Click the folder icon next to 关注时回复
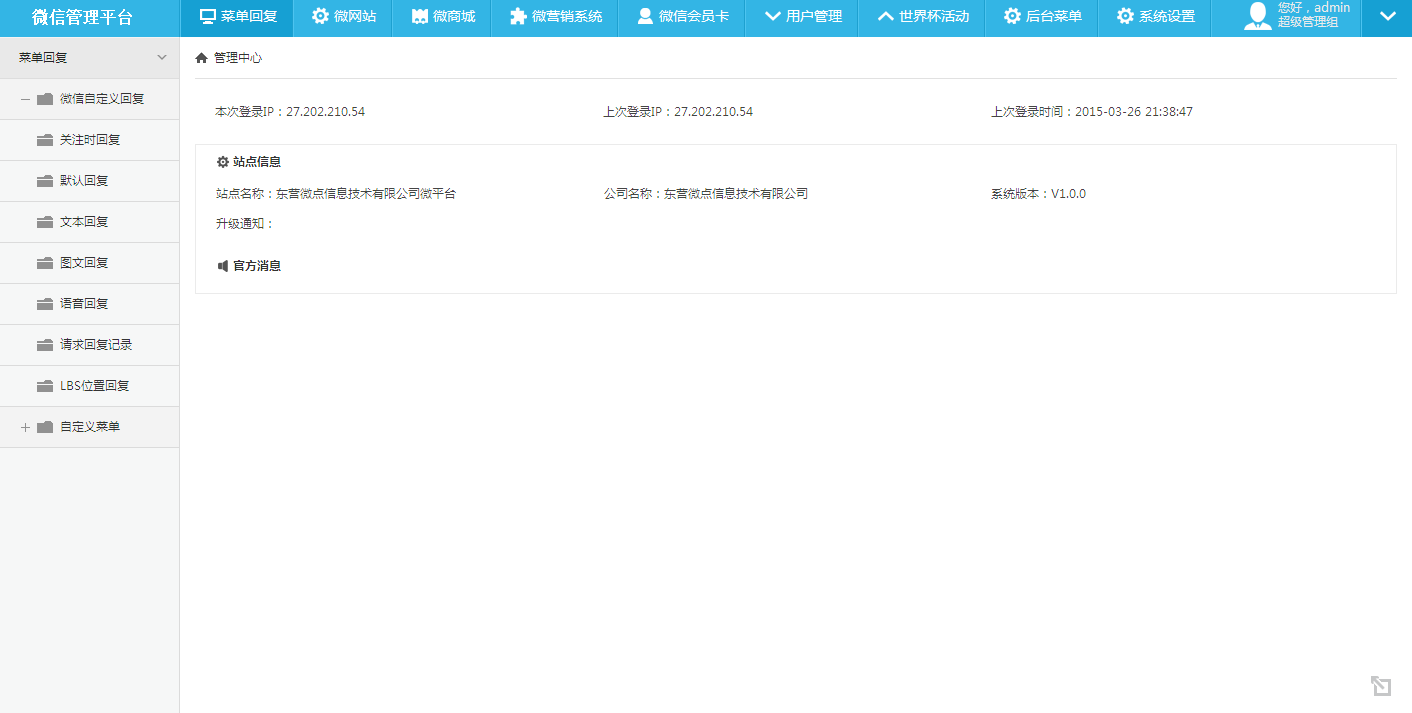This screenshot has height=713, width=1412. click(x=45, y=140)
